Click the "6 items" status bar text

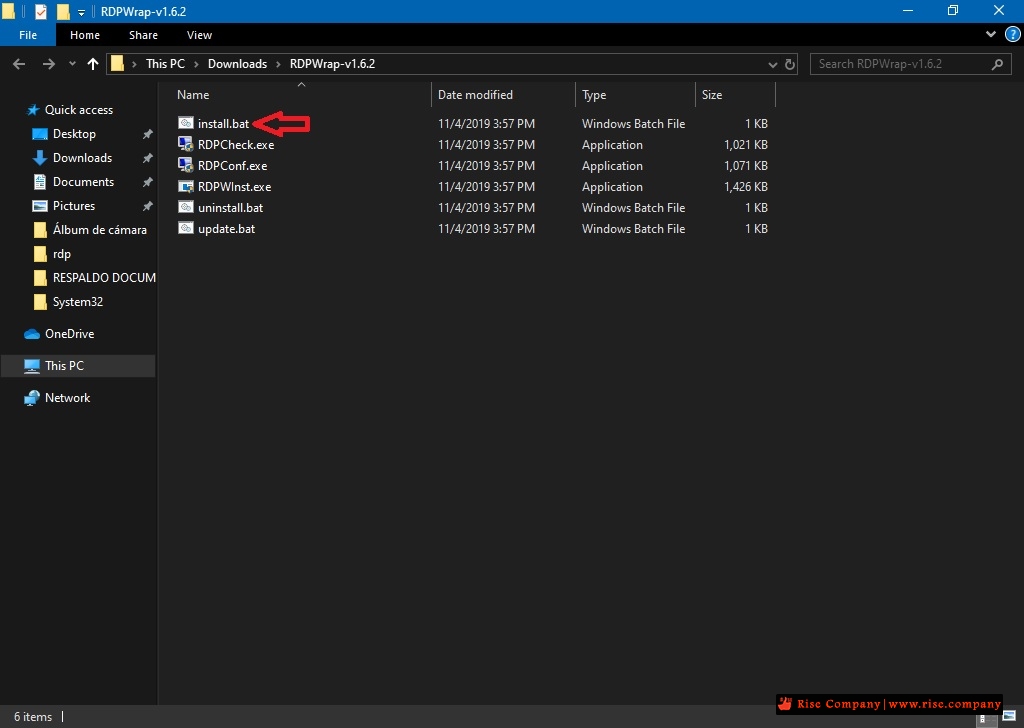click(33, 717)
